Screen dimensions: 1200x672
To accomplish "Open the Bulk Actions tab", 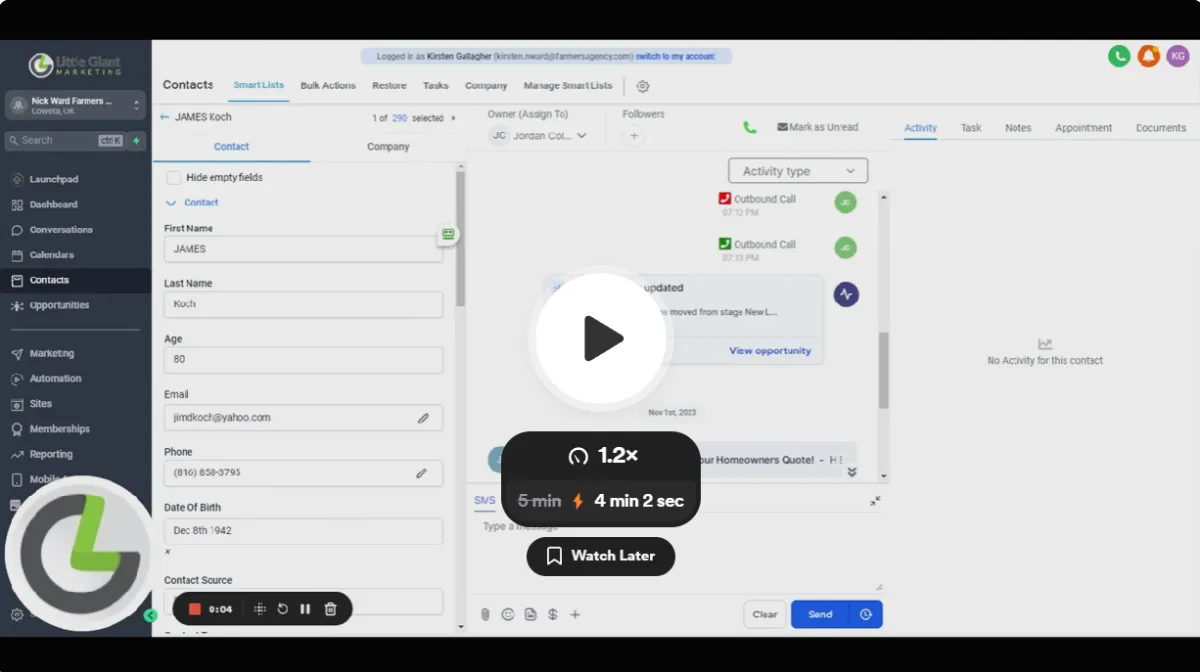I will (328, 86).
